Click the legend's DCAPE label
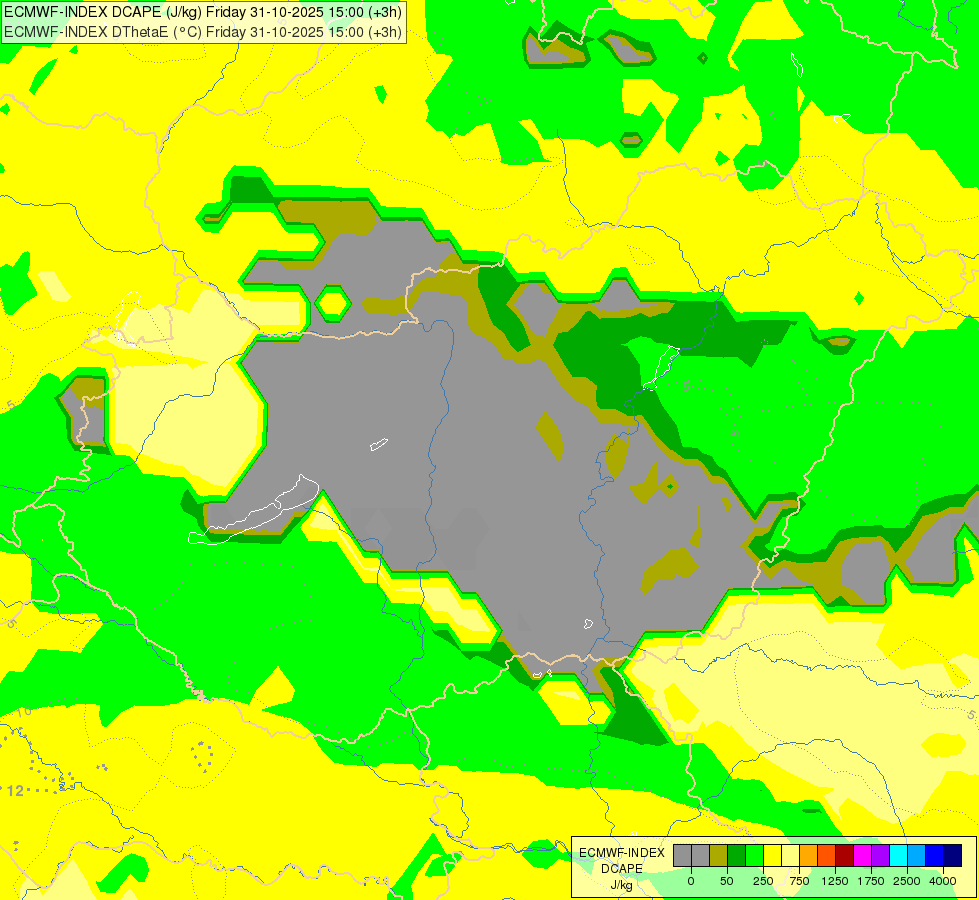Screen dimensions: 979x900 [x=622, y=869]
